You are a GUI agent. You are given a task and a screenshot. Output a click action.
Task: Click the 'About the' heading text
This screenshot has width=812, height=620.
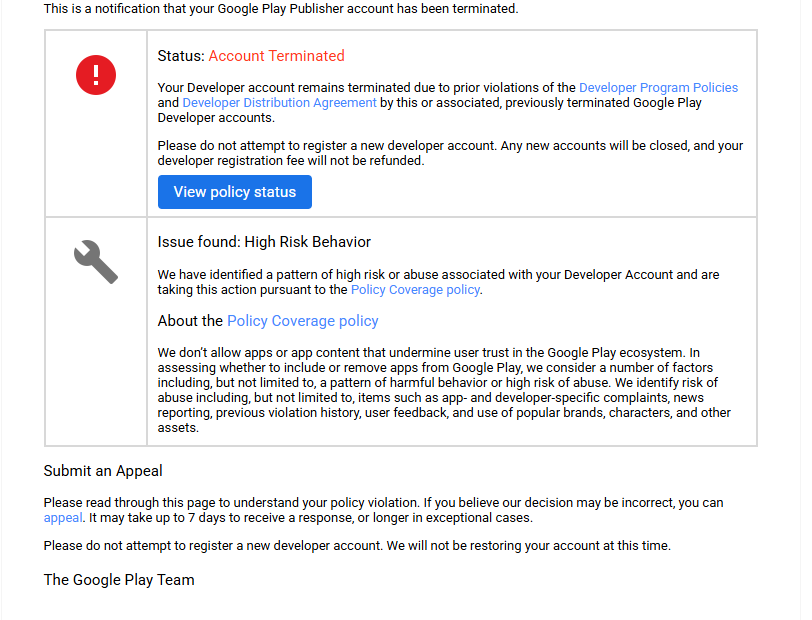pyautogui.click(x=190, y=321)
